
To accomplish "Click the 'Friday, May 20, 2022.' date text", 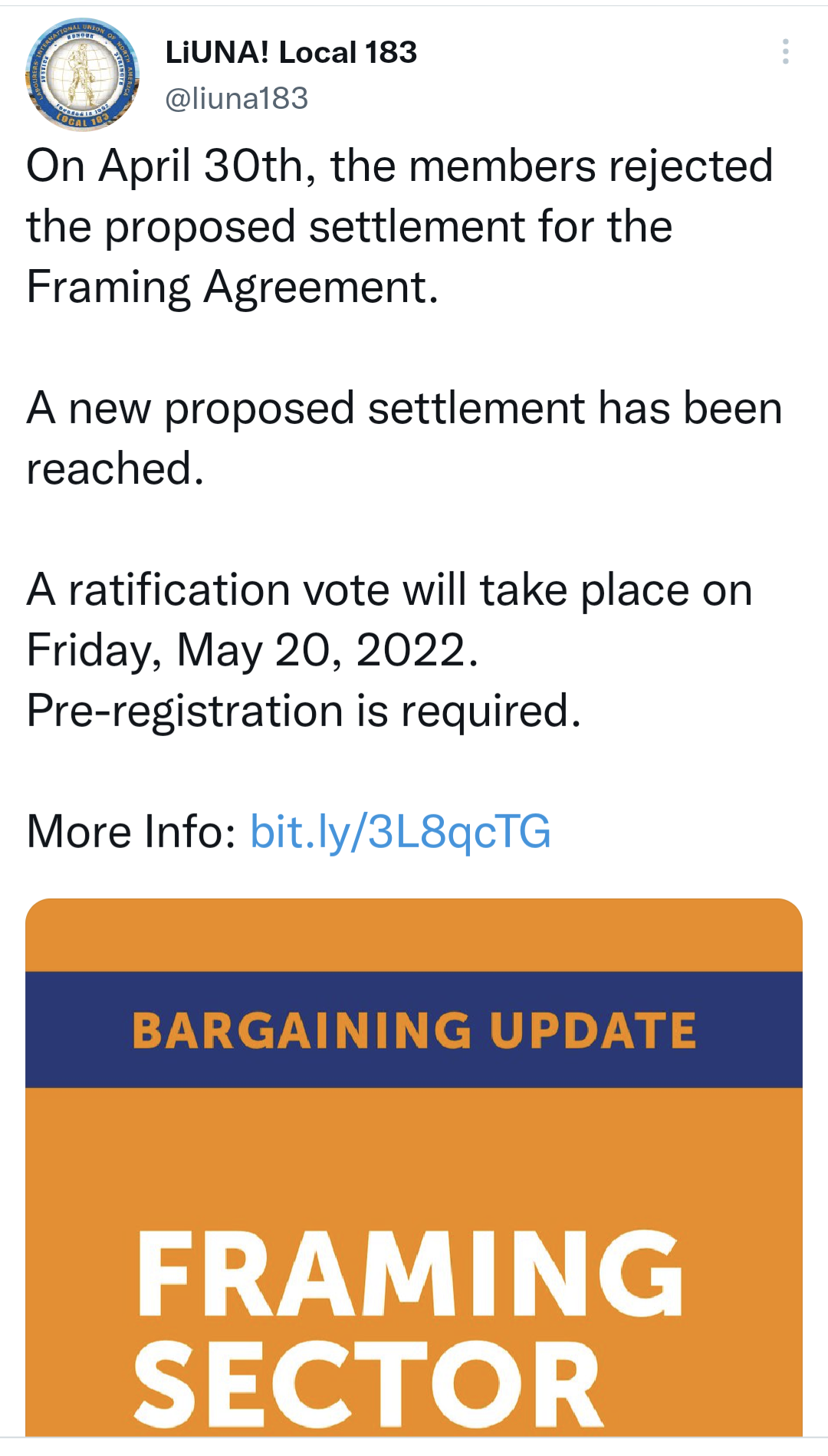I will tap(252, 650).
